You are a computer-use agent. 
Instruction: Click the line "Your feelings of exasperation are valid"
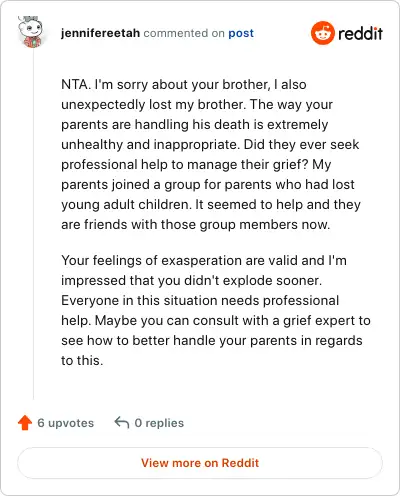[204, 261]
